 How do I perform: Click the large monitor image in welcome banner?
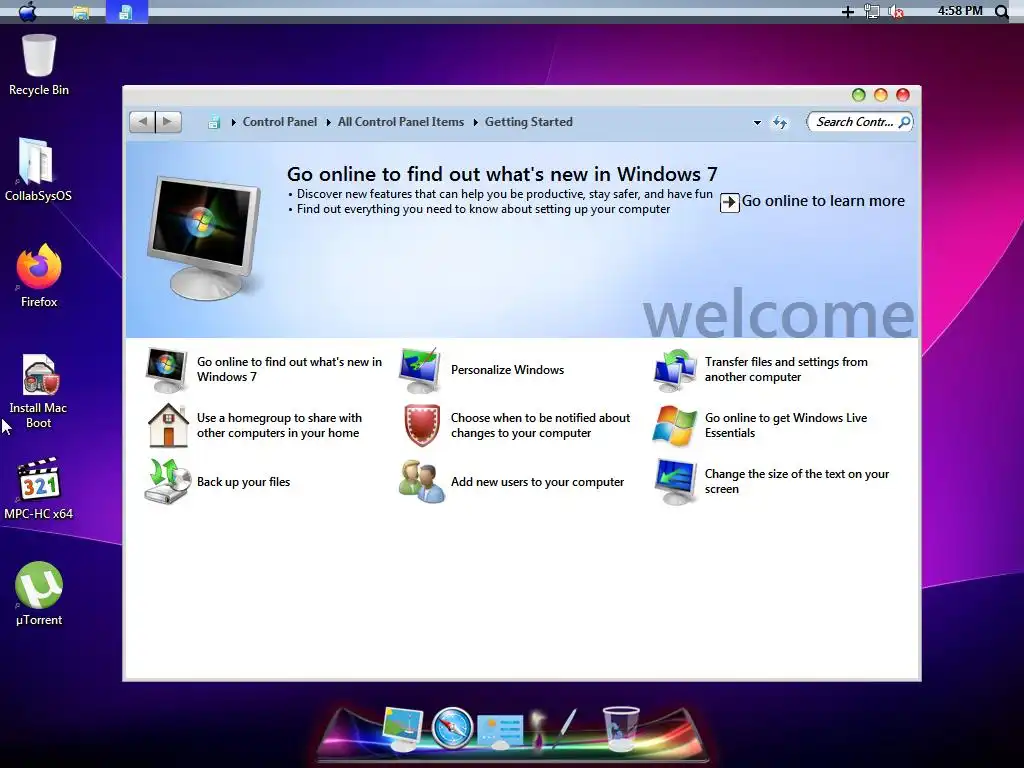204,238
